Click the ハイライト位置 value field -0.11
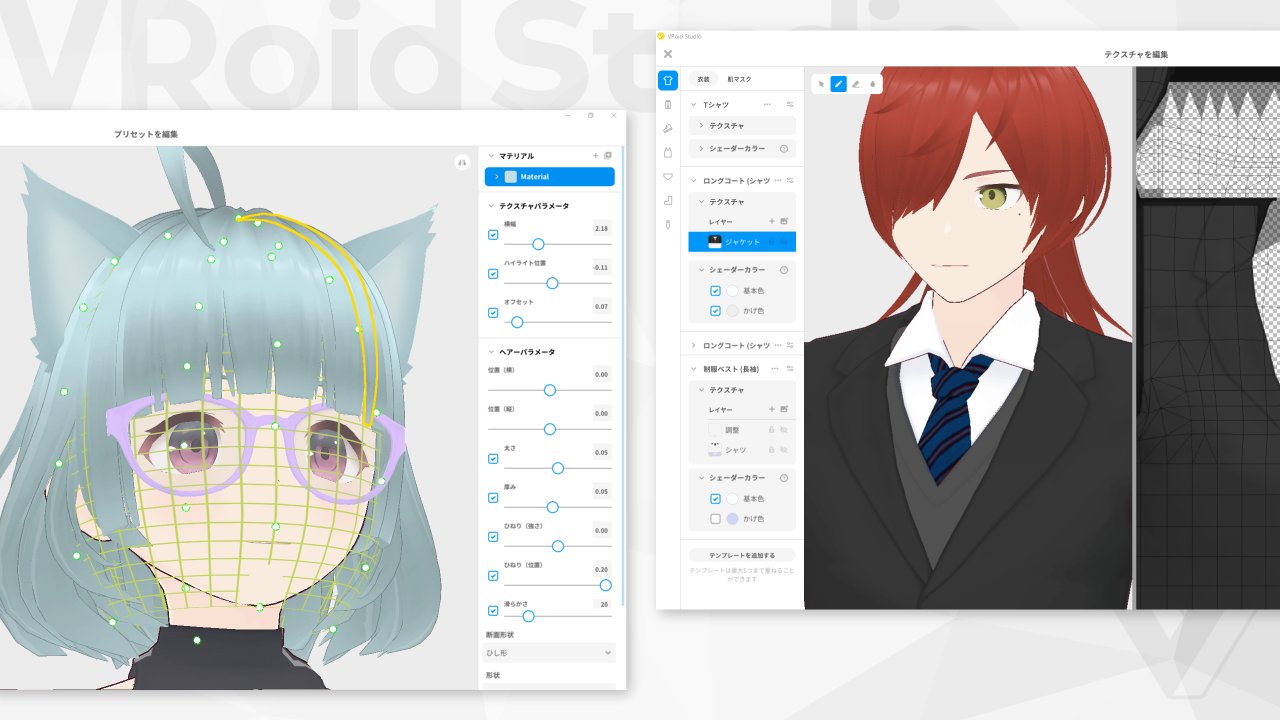This screenshot has height=720, width=1280. pos(601,267)
